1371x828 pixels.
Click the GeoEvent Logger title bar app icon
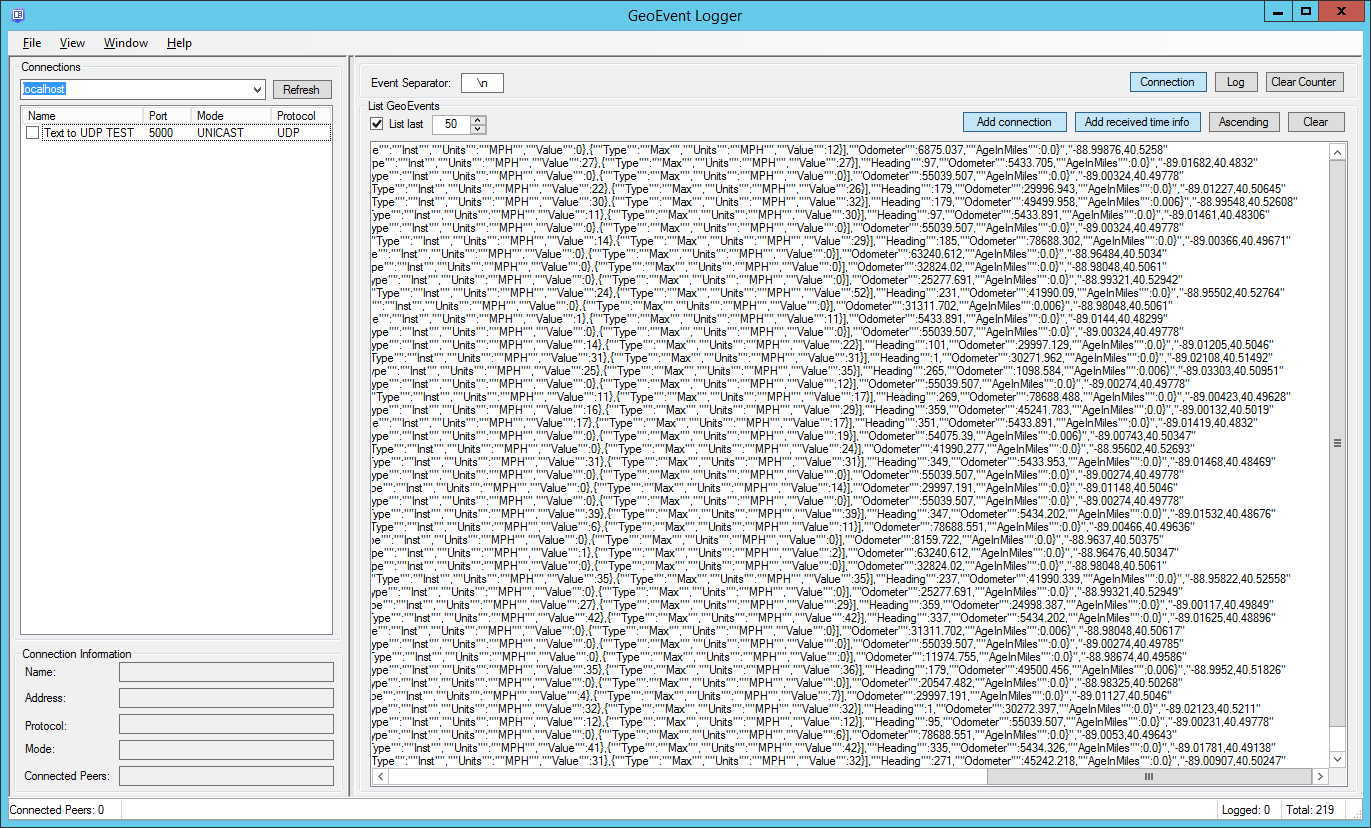17,14
